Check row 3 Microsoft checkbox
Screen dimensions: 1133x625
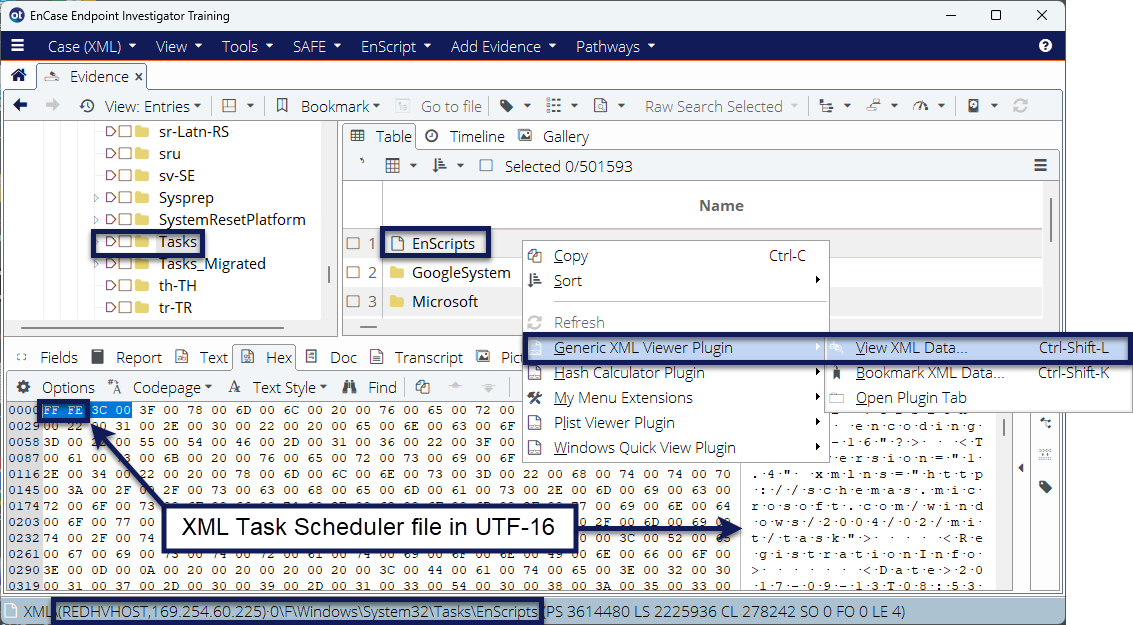click(x=353, y=301)
